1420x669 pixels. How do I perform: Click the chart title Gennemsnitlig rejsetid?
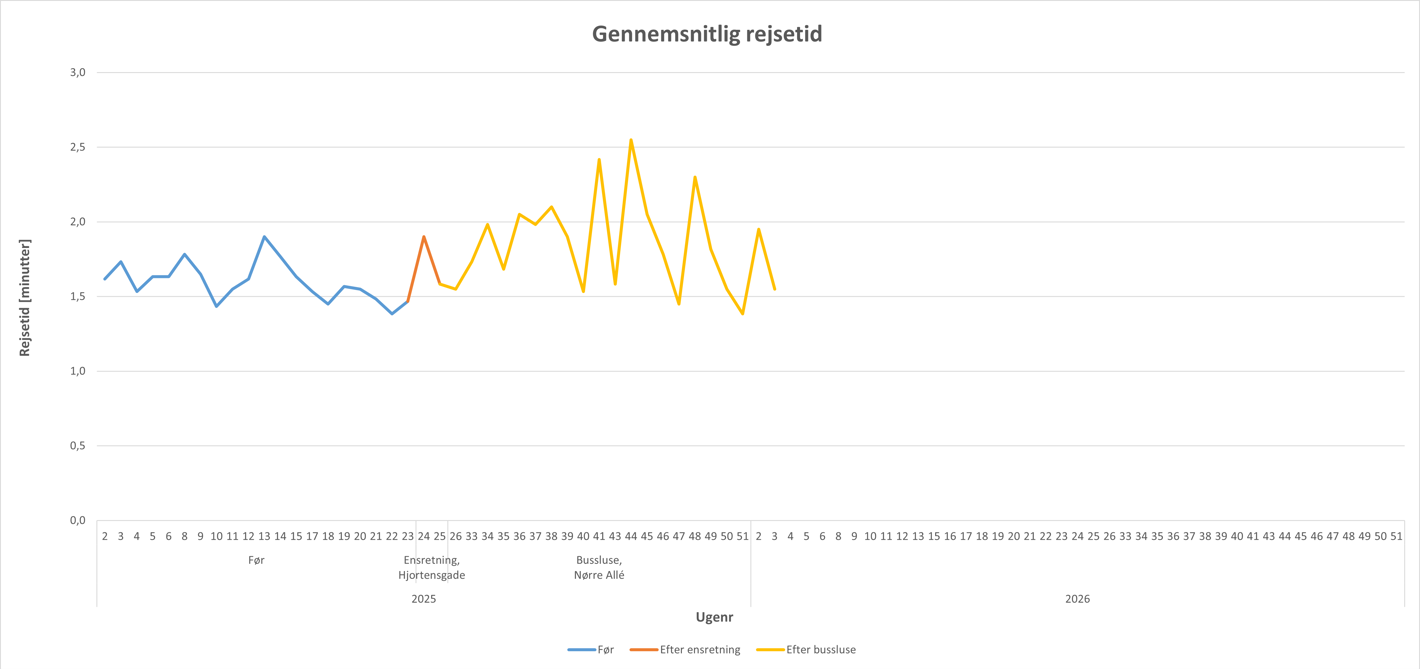tap(707, 34)
